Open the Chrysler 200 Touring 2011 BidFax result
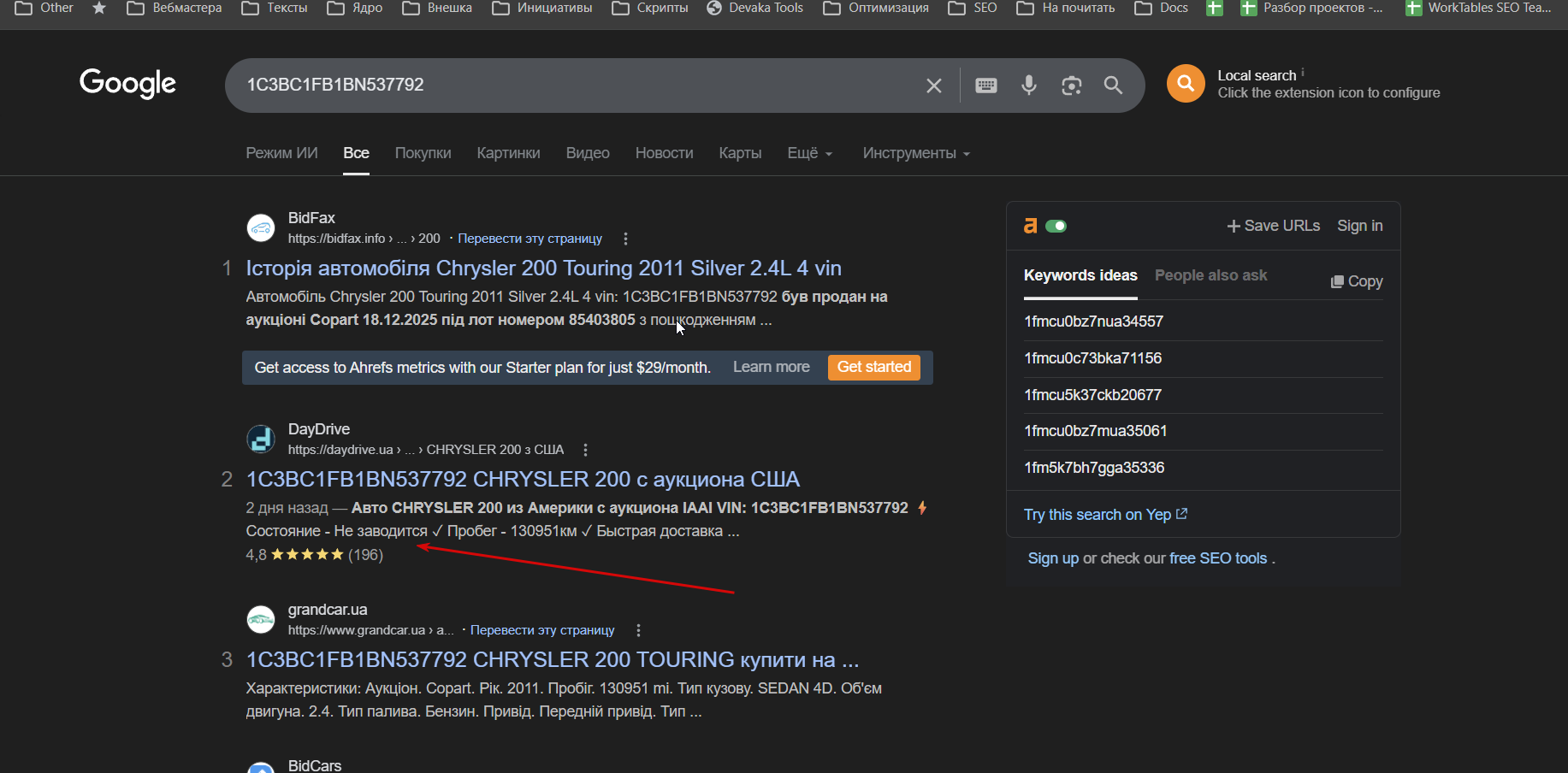Screen dimensions: 1568x773 (x=544, y=268)
